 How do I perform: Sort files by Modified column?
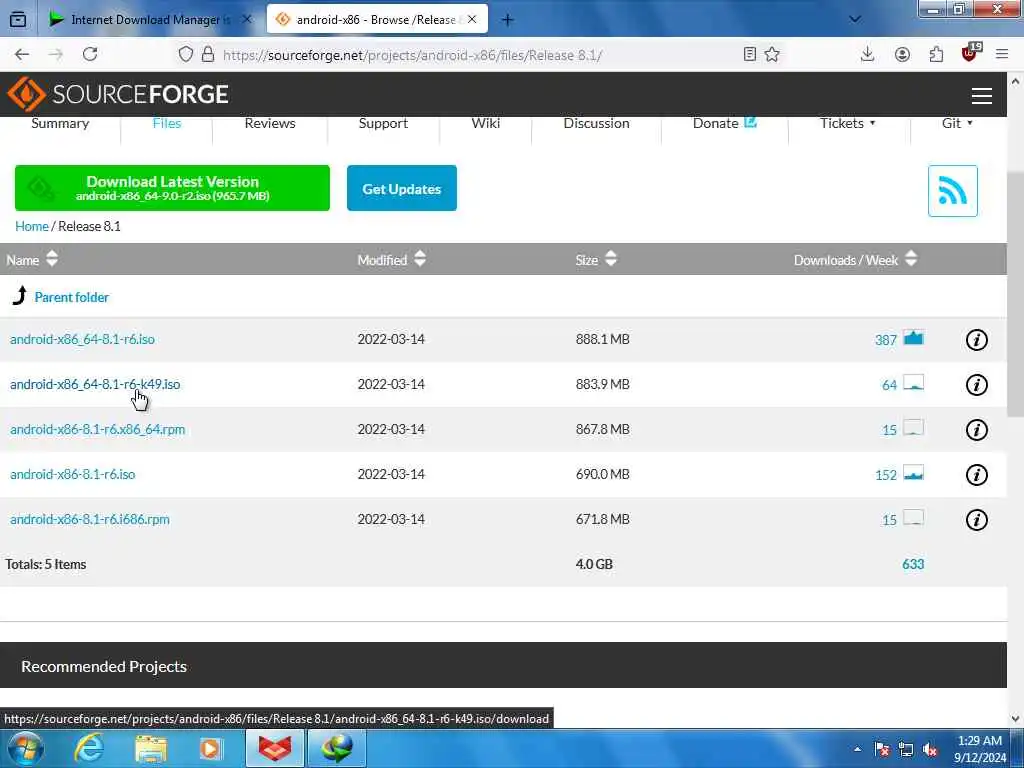(391, 260)
